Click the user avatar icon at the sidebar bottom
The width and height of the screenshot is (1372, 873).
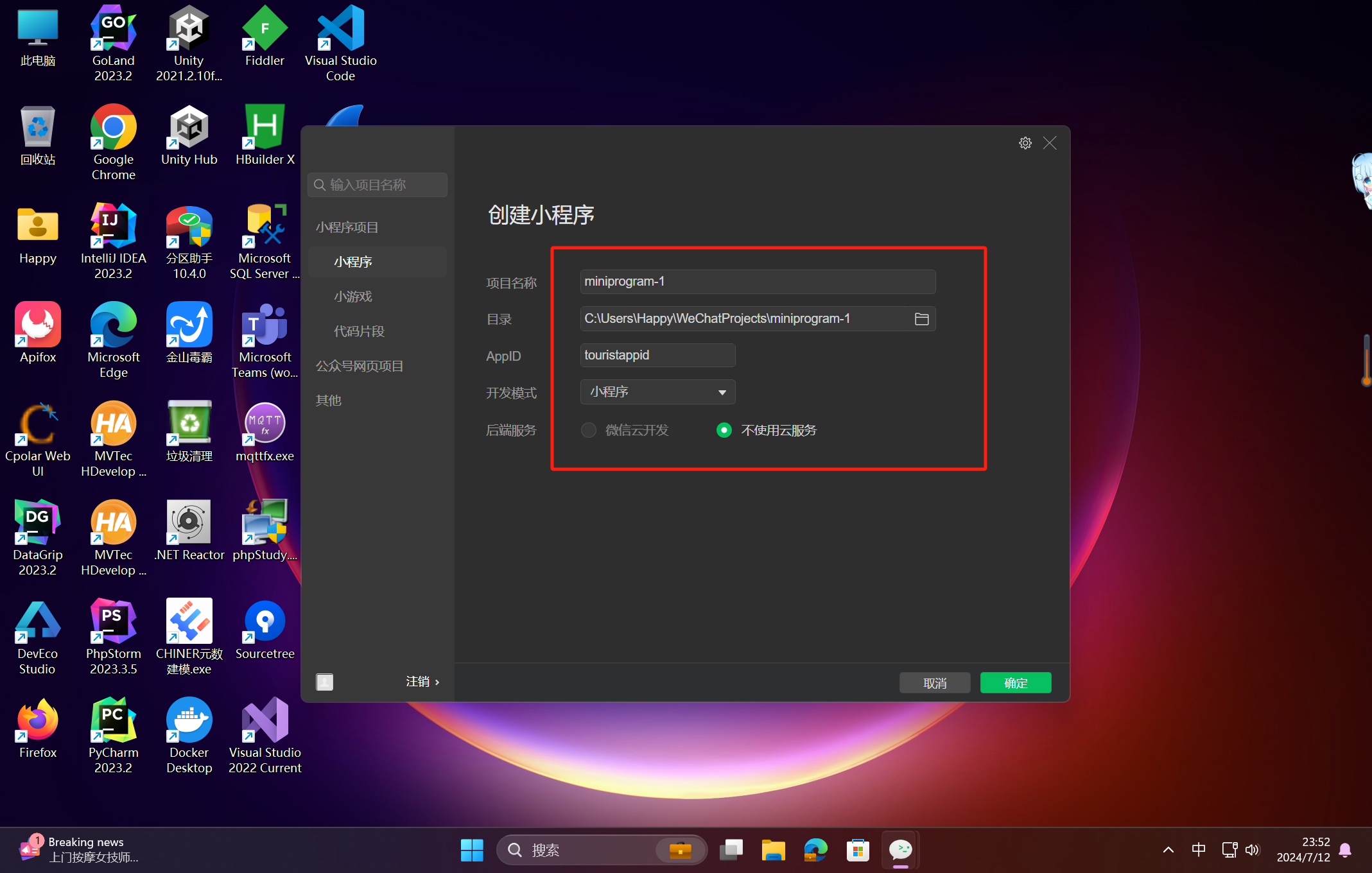(x=325, y=682)
